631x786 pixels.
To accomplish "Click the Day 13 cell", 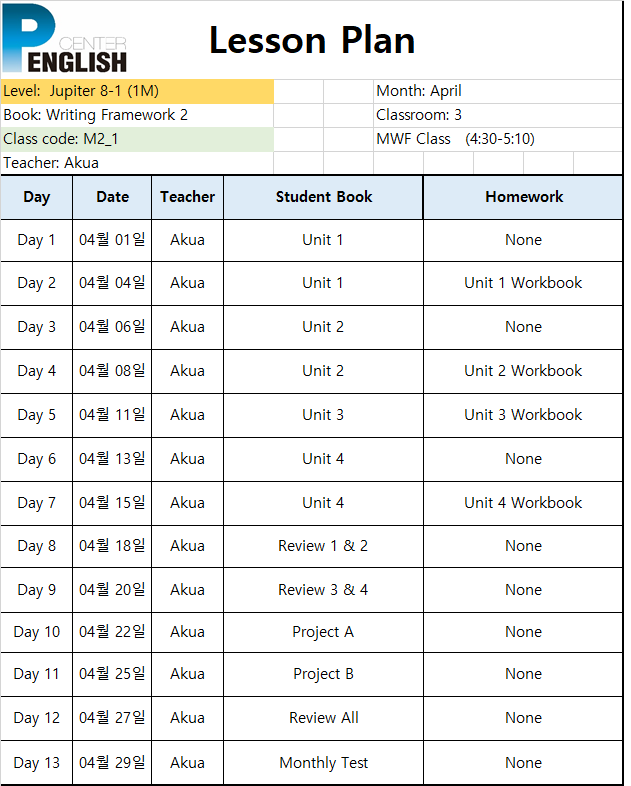I will tap(37, 763).
